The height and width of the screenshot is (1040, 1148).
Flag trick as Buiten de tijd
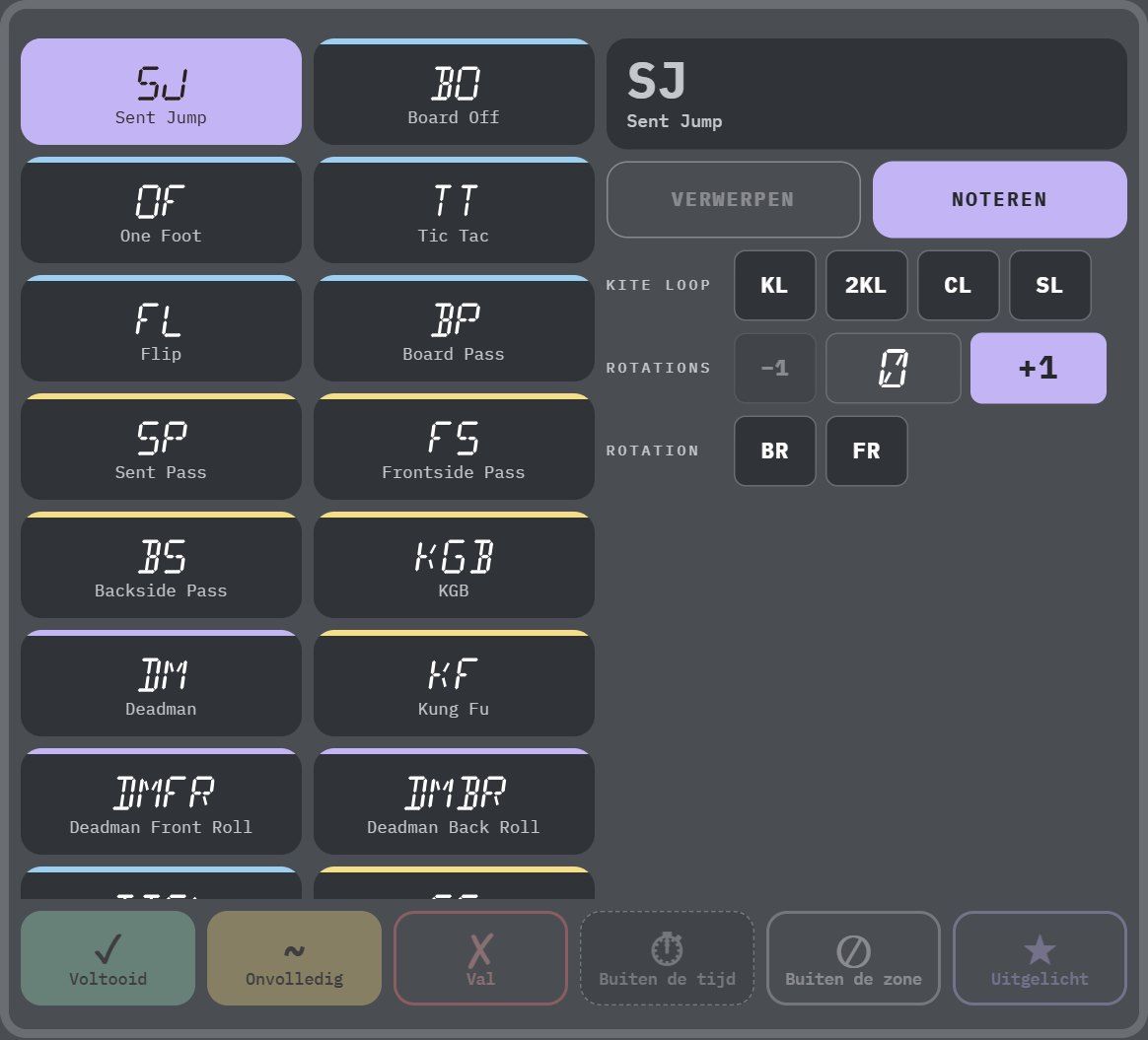coord(667,958)
